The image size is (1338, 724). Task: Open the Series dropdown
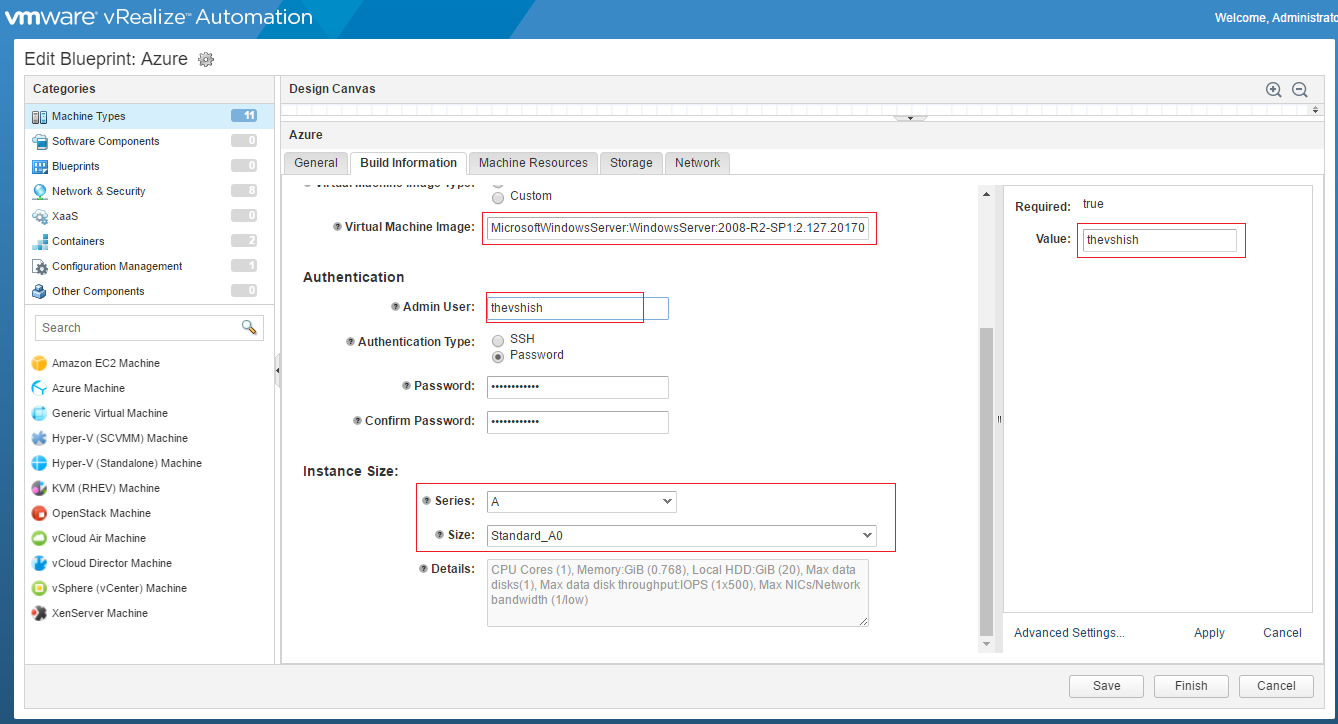pos(581,501)
